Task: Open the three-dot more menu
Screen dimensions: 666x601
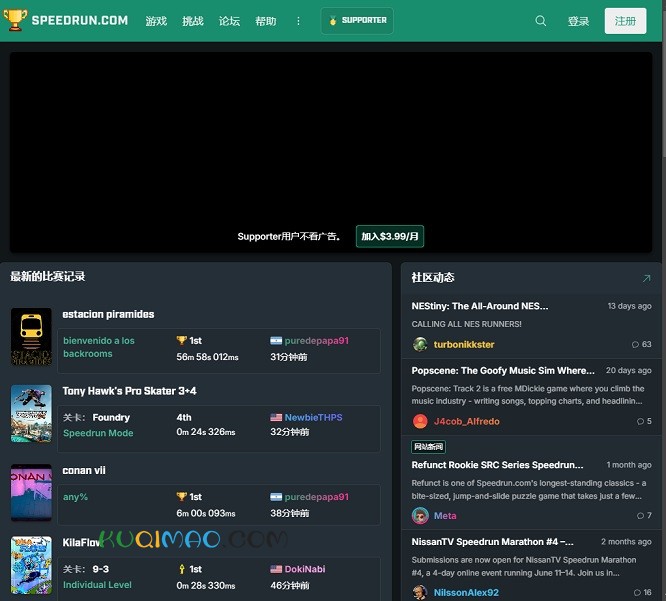Action: 298,21
